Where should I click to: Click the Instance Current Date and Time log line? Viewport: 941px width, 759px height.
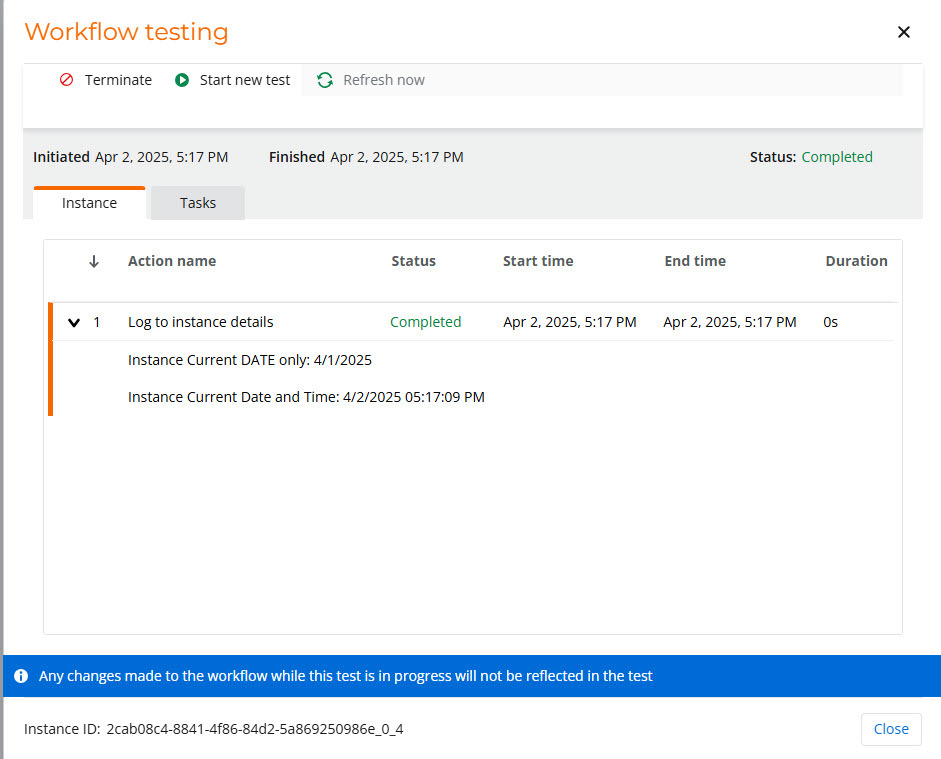[x=306, y=397]
